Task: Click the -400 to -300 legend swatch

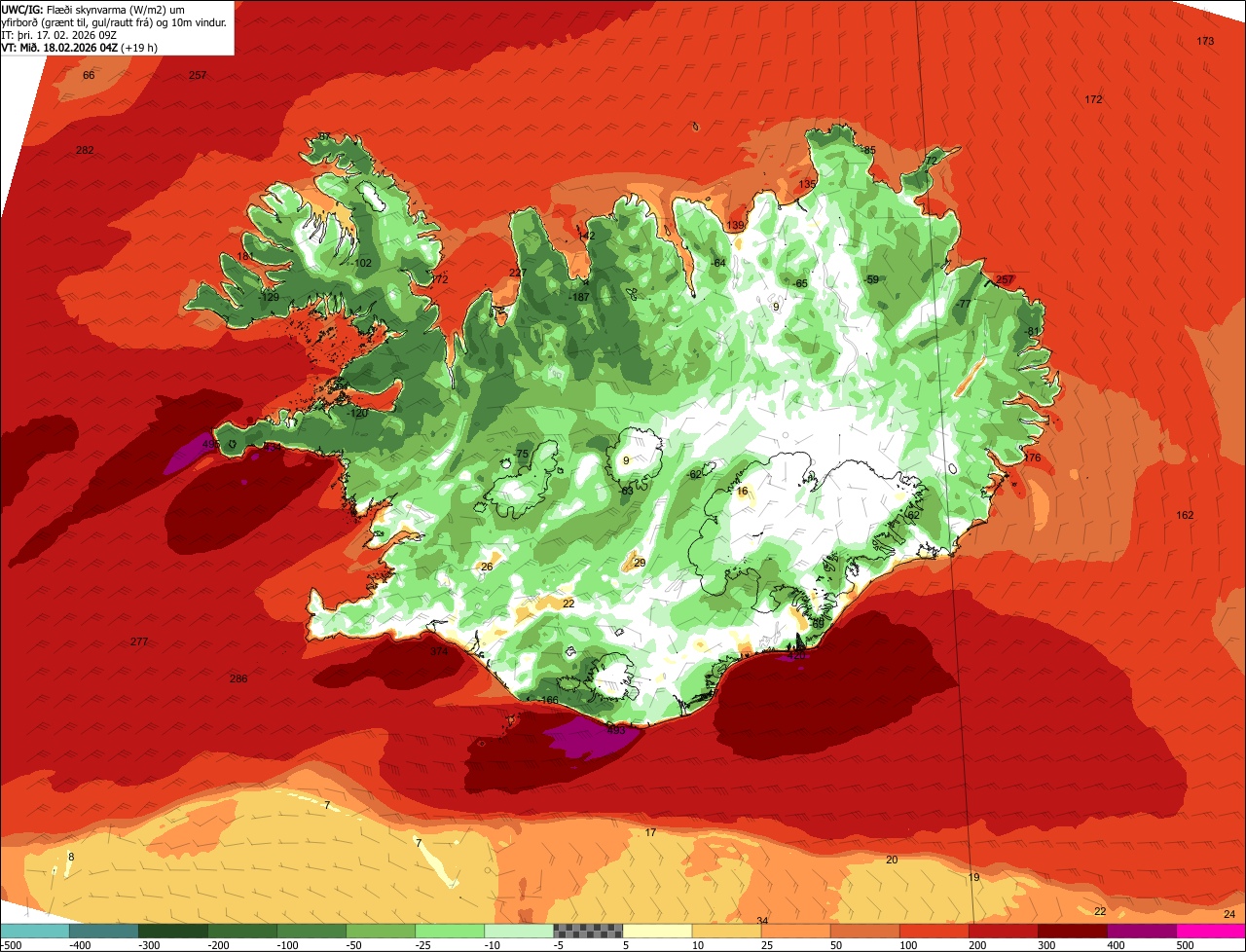Action: (x=103, y=931)
